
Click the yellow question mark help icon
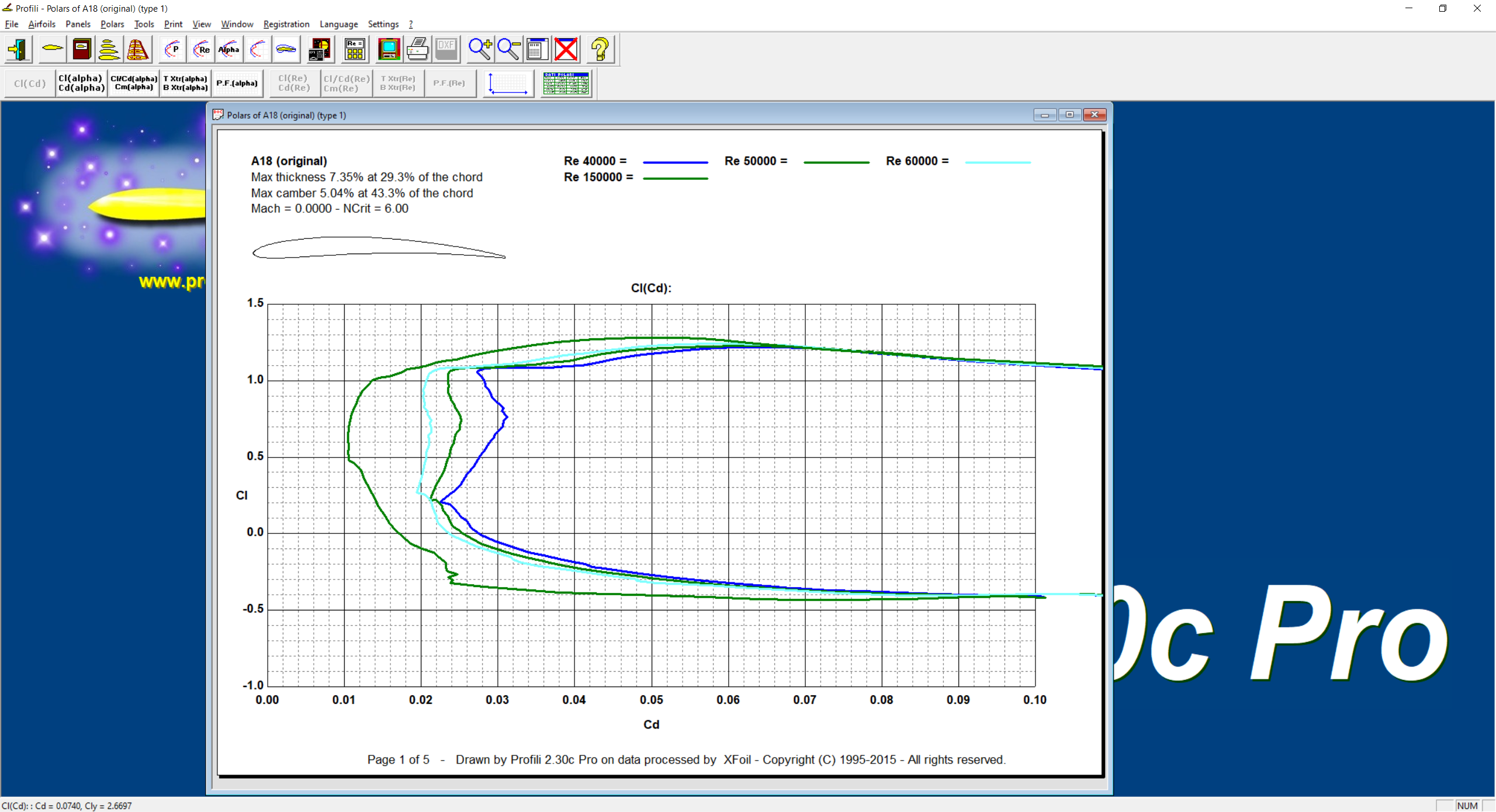click(x=600, y=50)
